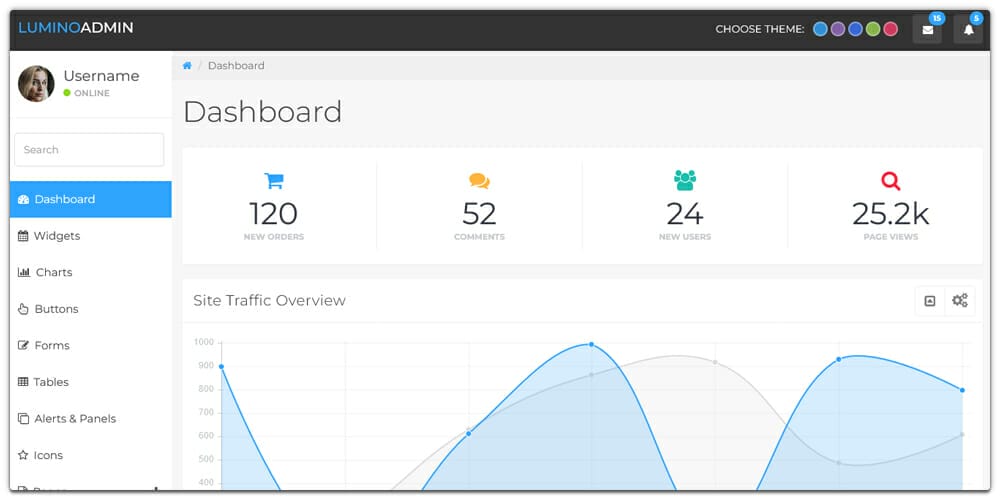Viewport: 1000px width, 500px height.
Task: Click the user avatar photo
Action: [36, 84]
